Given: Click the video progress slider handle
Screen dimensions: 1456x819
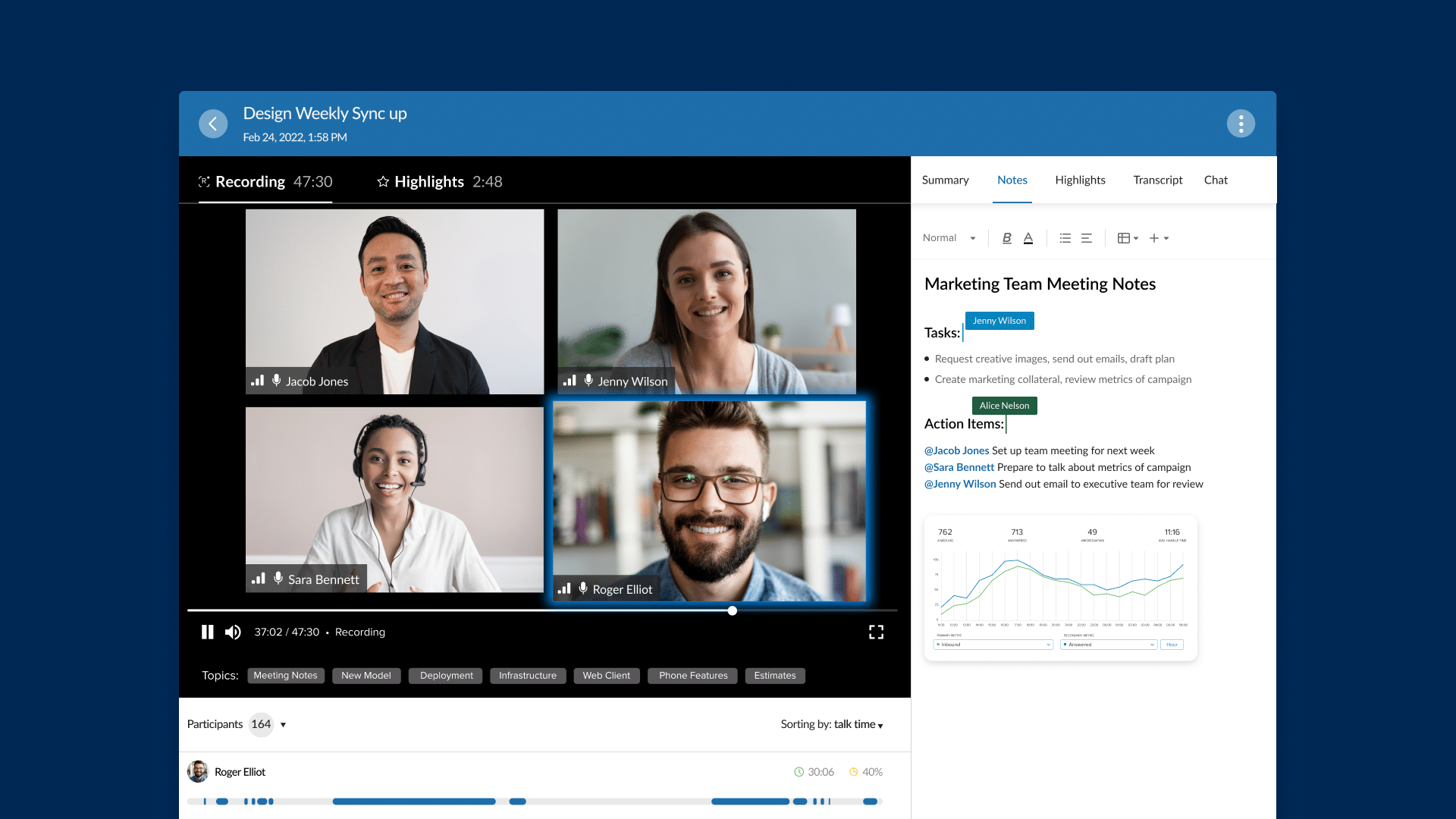Looking at the screenshot, I should [x=732, y=610].
